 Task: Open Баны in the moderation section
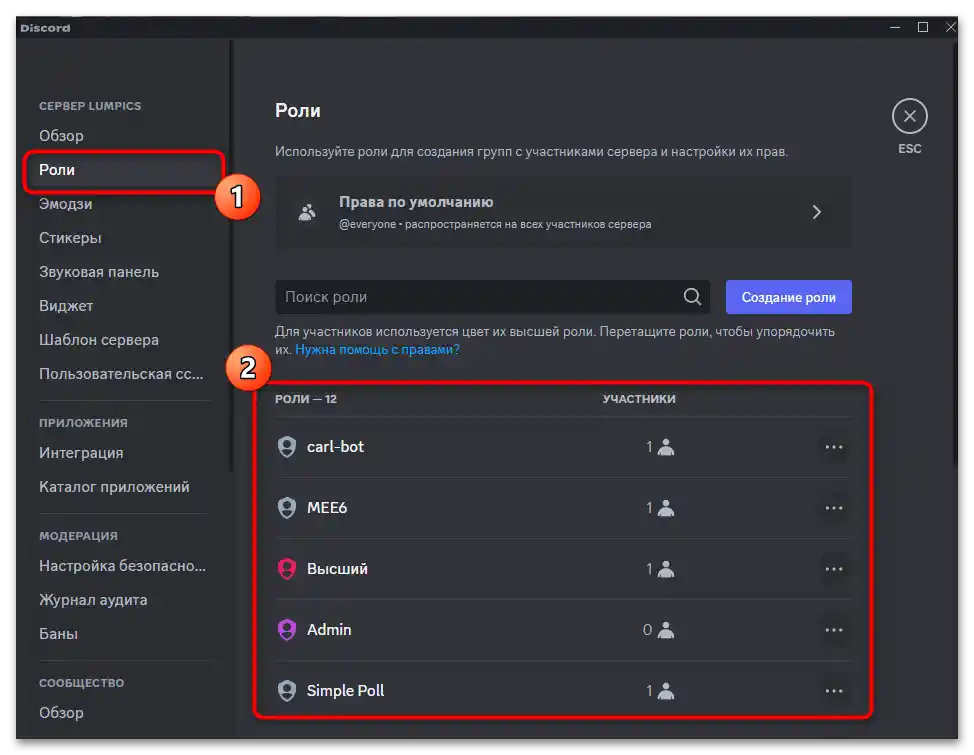click(x=58, y=634)
